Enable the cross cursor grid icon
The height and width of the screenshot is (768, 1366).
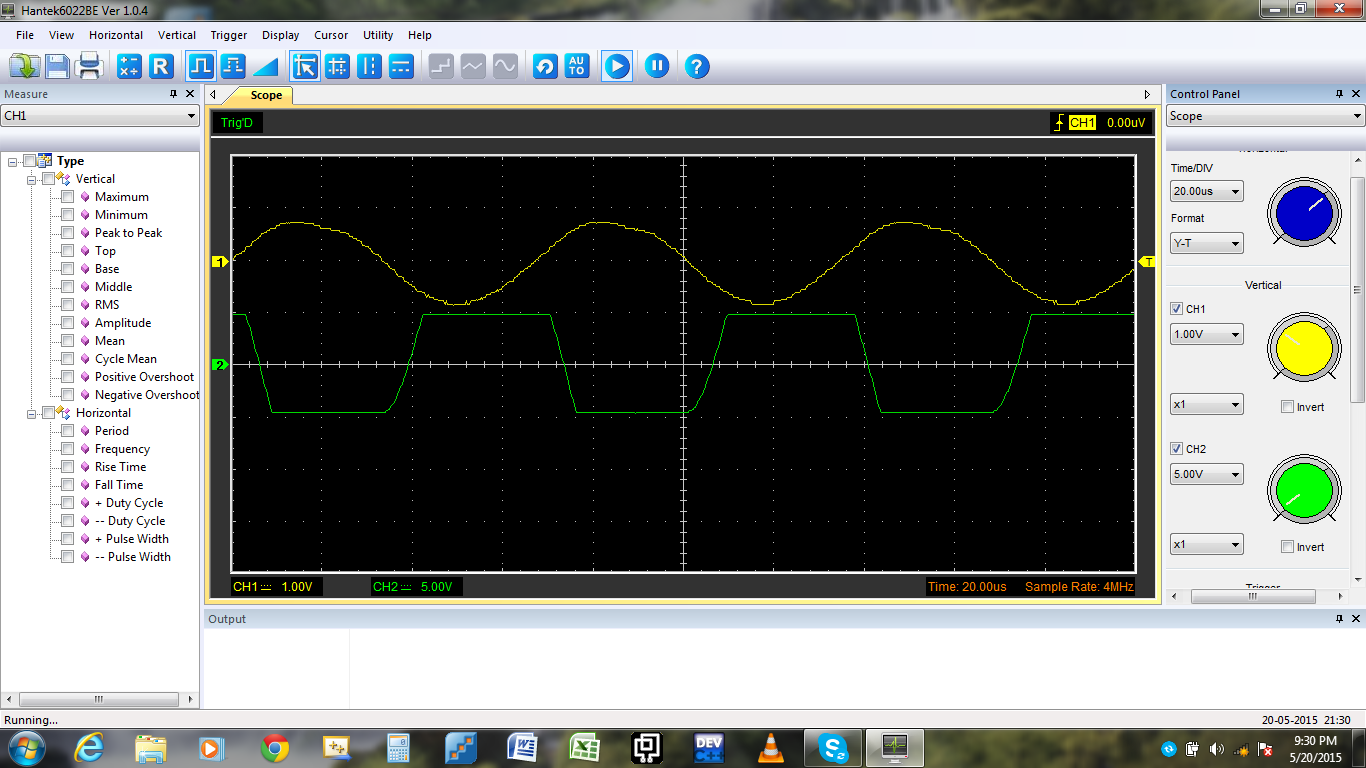point(338,67)
